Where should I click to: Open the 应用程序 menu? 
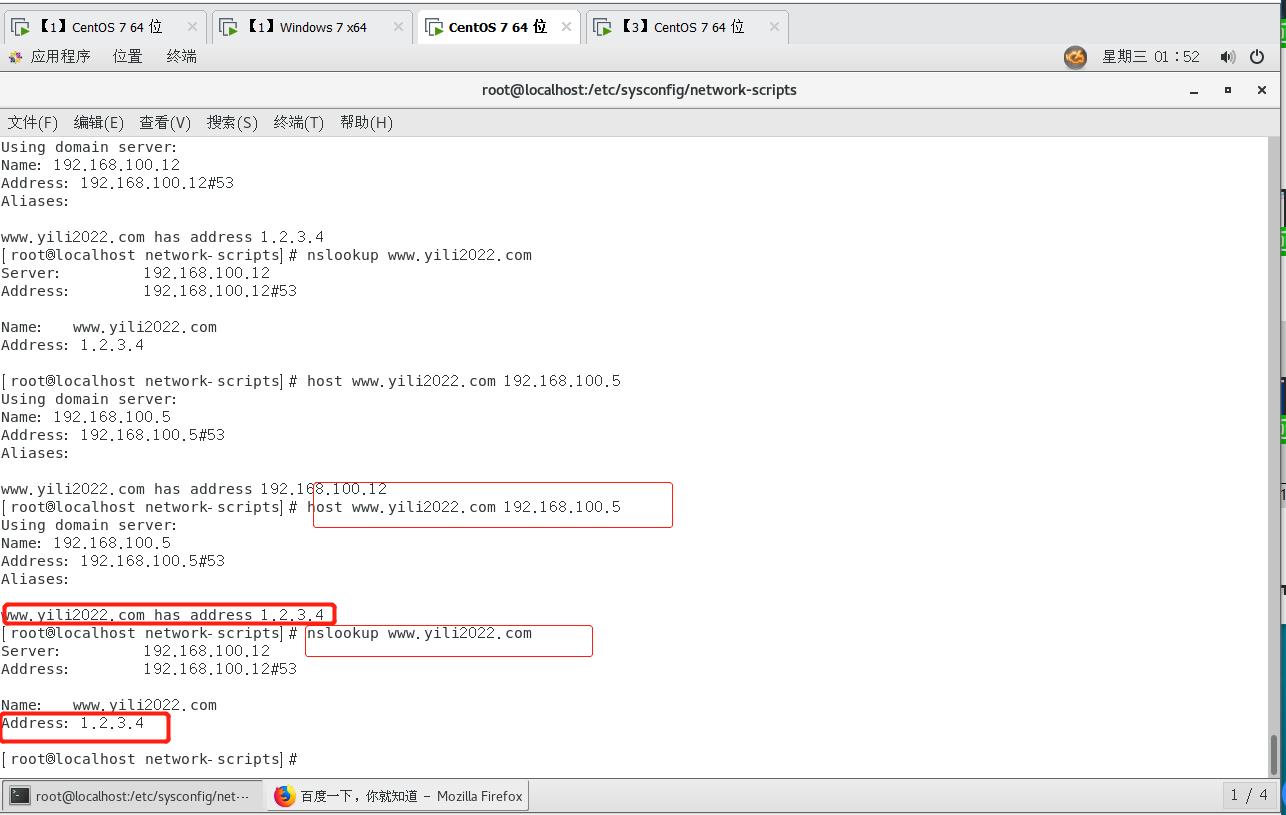pos(60,57)
